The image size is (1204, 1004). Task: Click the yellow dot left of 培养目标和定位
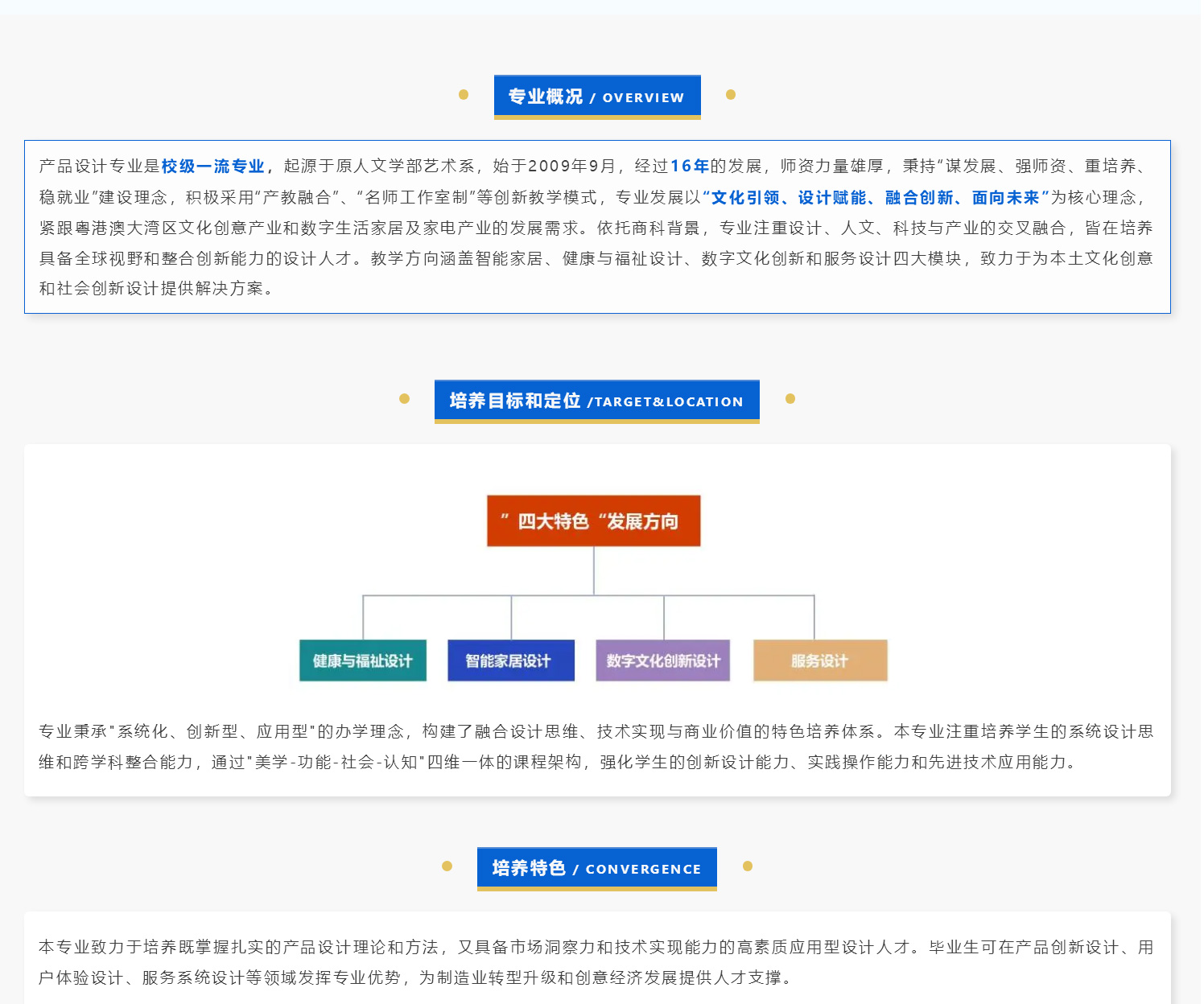click(x=405, y=399)
